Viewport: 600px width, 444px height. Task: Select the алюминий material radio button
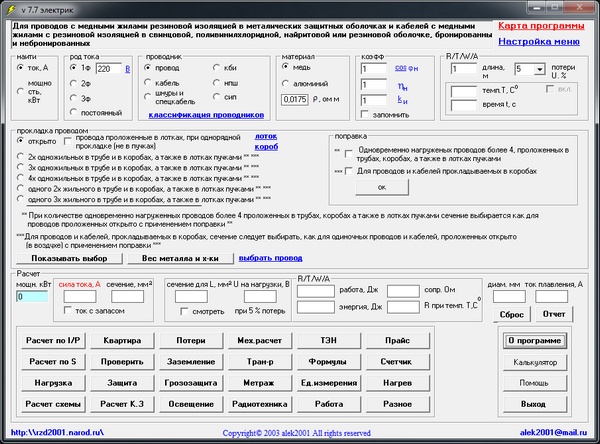click(287, 83)
